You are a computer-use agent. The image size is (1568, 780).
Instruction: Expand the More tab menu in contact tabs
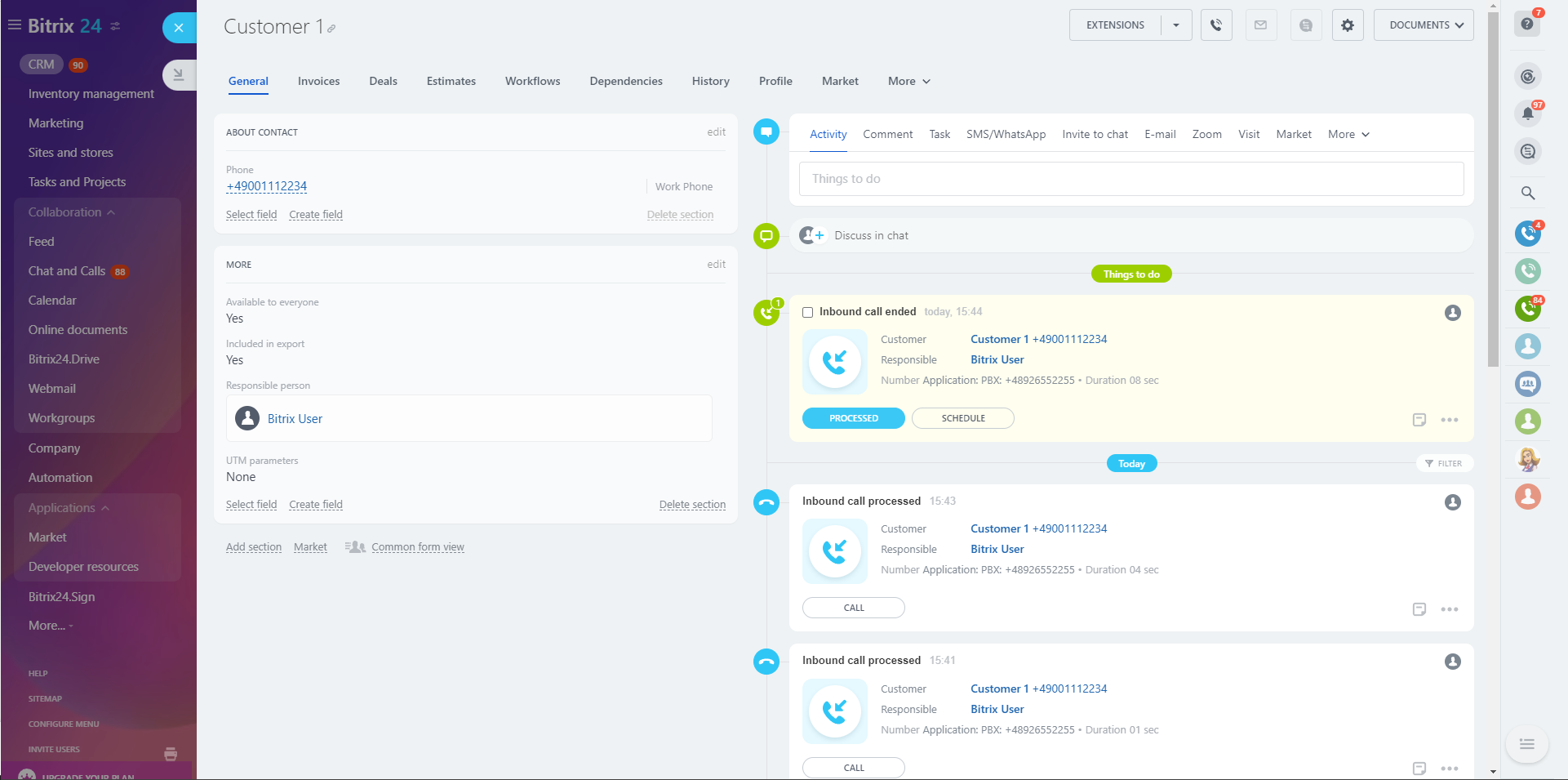[908, 81]
